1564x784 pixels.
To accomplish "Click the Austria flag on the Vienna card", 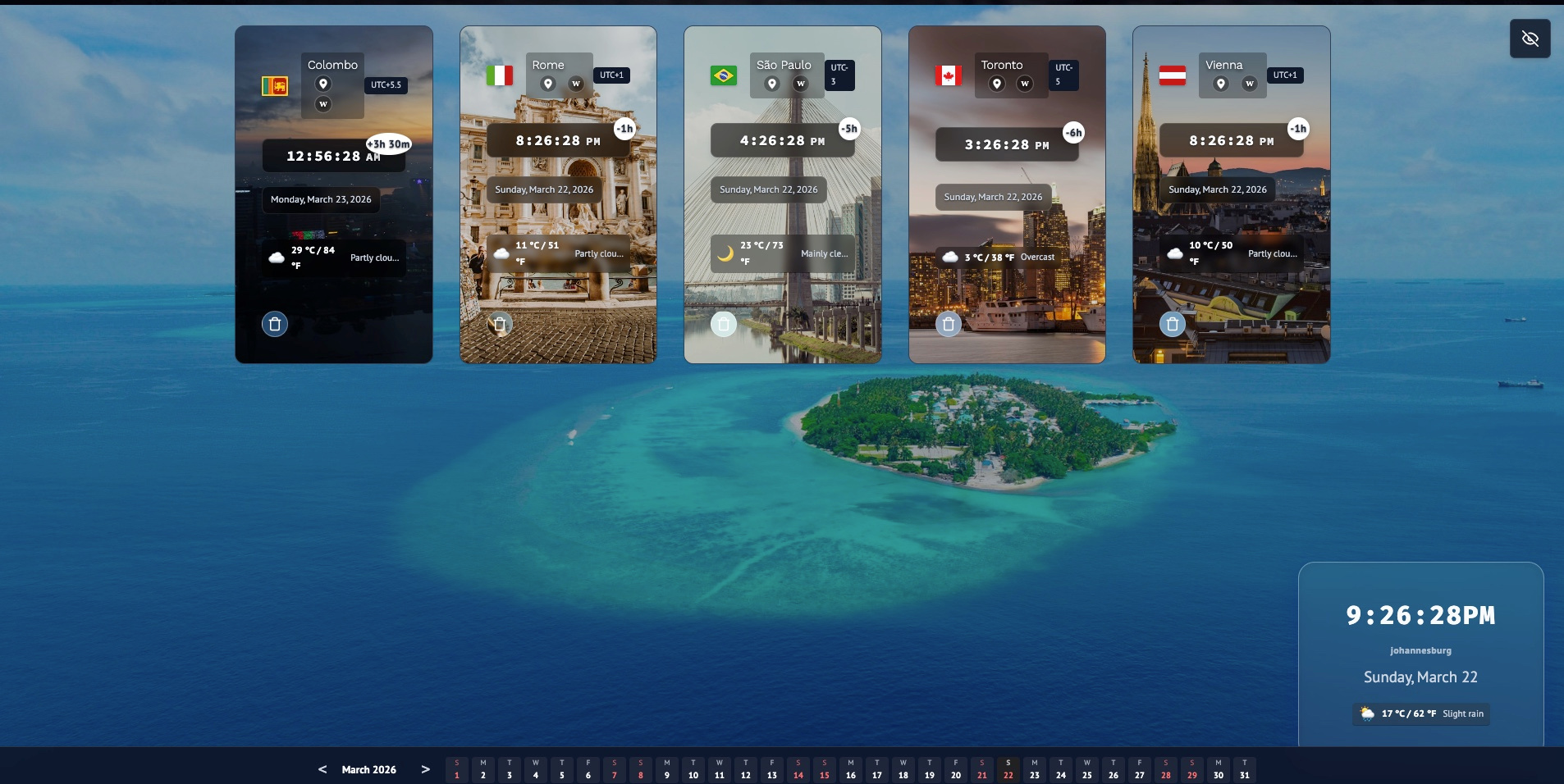I will pyautogui.click(x=1172, y=75).
